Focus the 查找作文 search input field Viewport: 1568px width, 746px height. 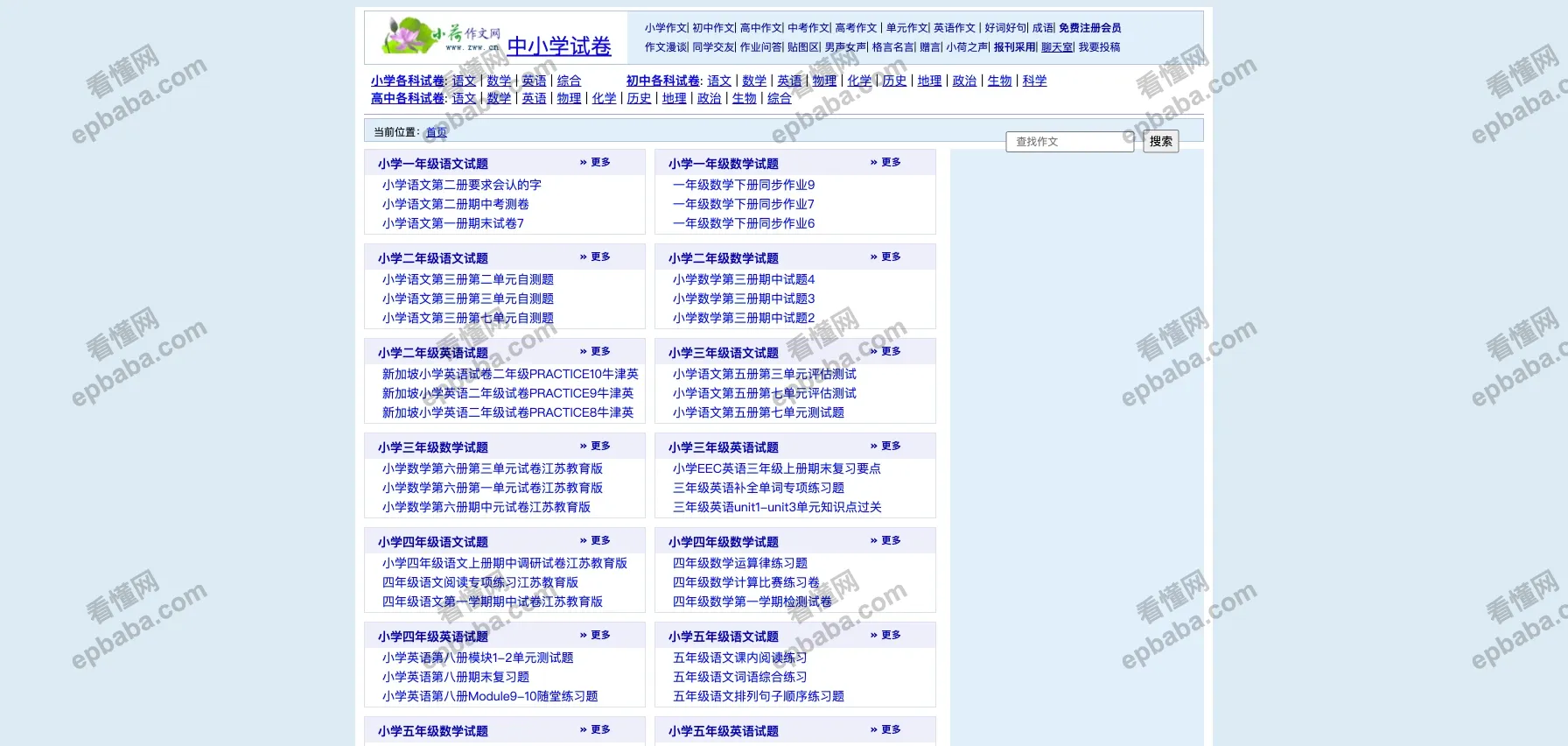coord(1070,142)
